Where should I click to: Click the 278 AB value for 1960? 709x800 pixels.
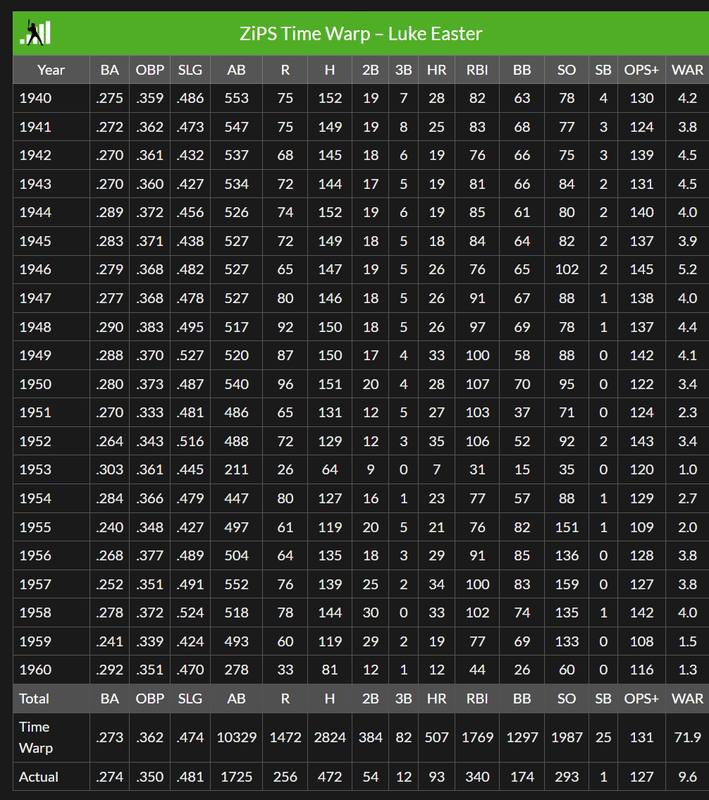(x=236, y=670)
